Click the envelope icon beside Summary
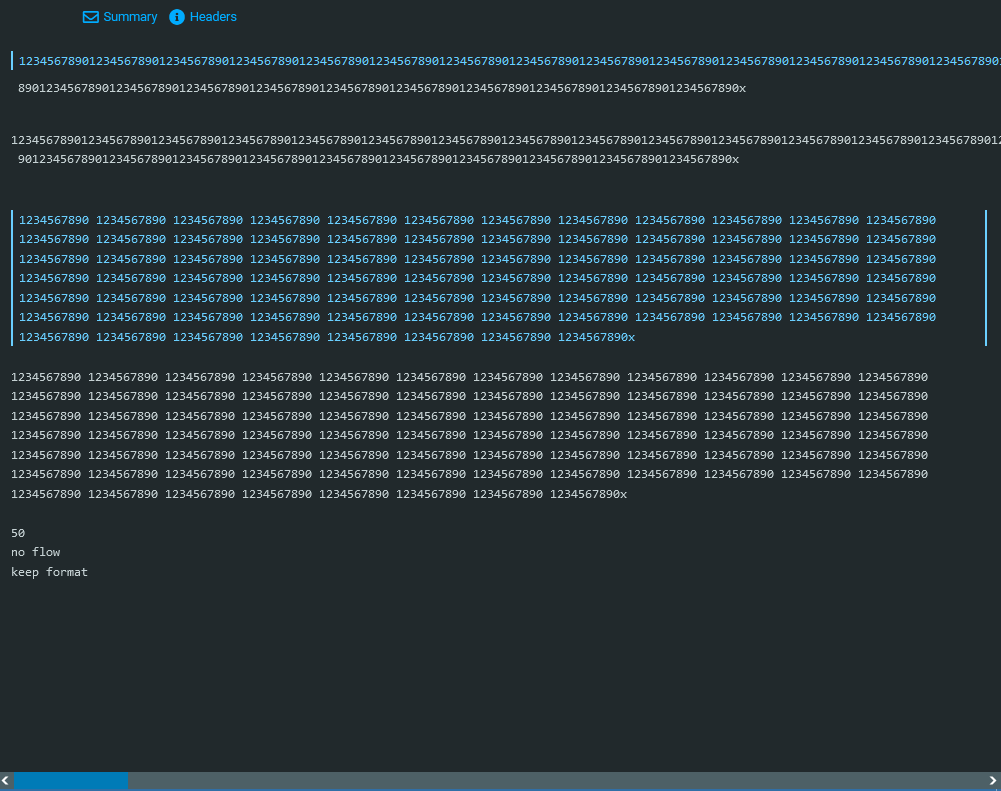 click(89, 16)
